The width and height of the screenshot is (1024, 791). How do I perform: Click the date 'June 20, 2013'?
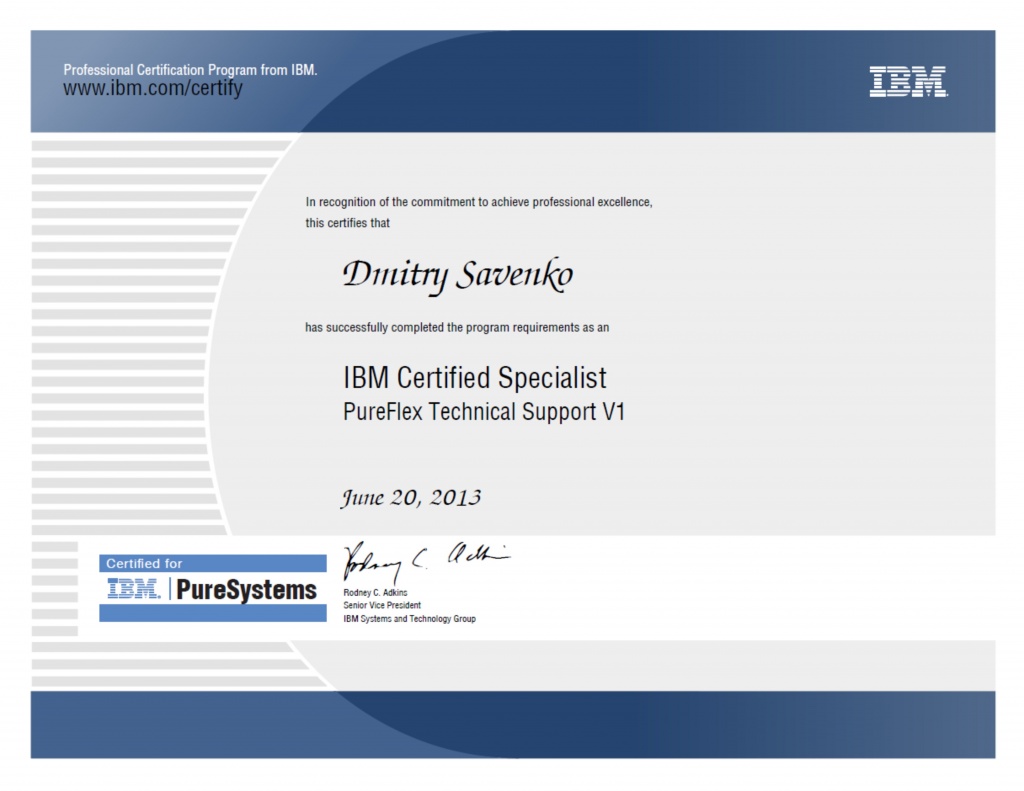click(x=411, y=498)
